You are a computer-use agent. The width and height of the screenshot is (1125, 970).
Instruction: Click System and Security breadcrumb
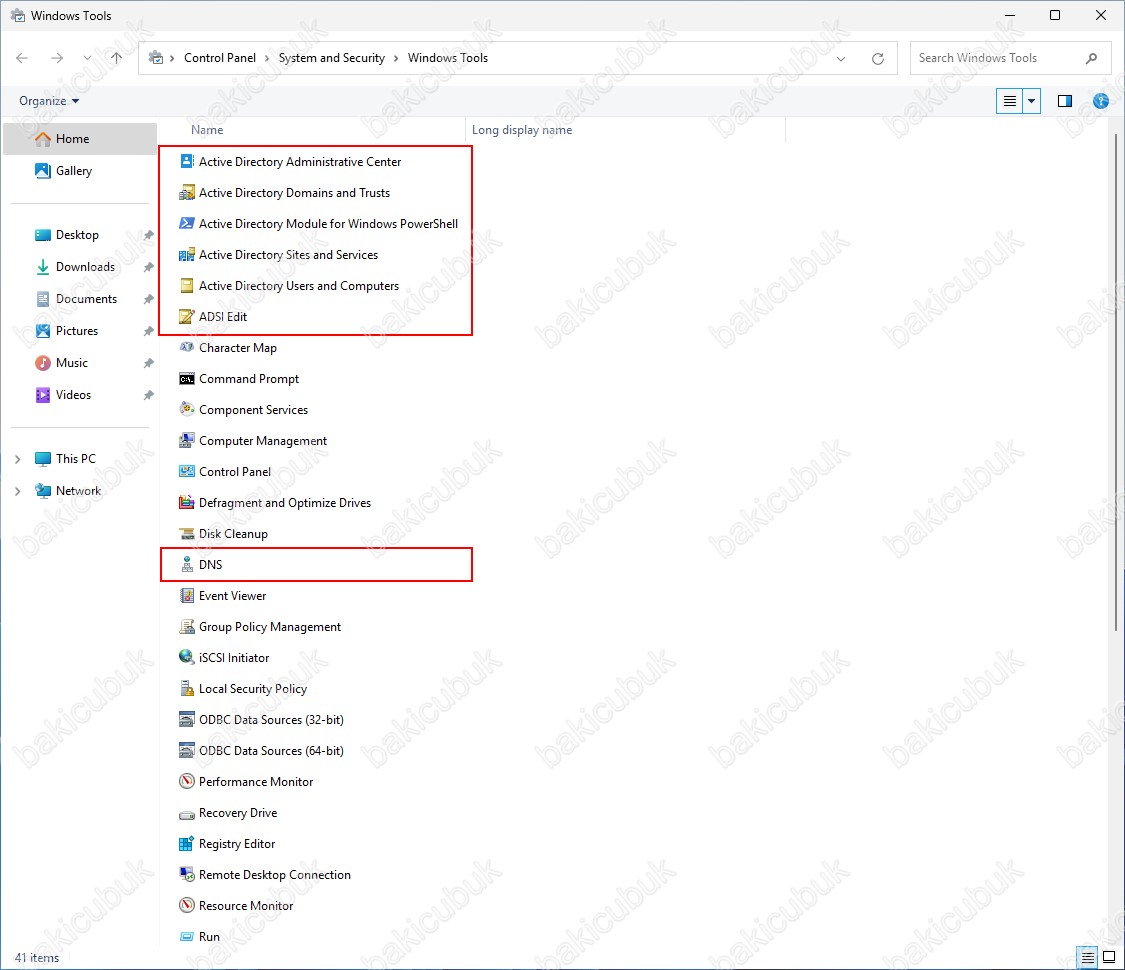[x=331, y=58]
